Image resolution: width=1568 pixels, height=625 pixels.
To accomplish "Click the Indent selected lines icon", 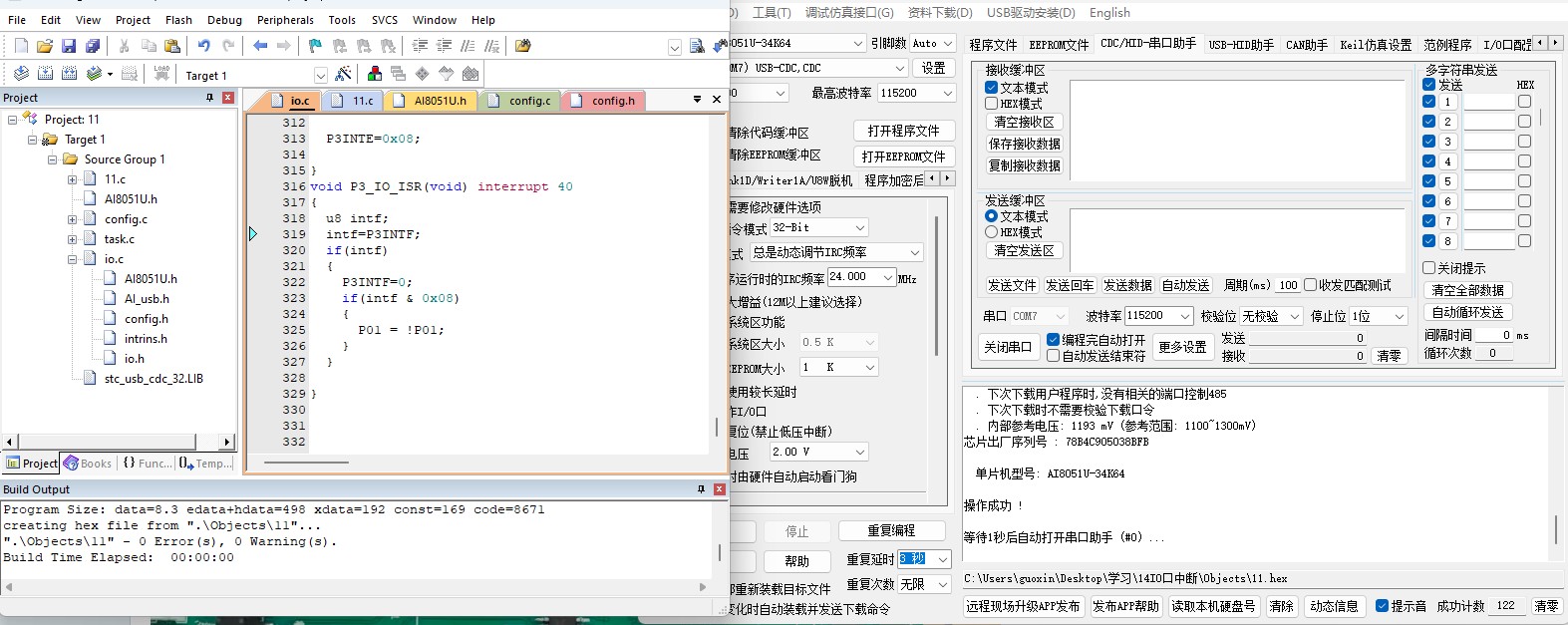I will 420,46.
